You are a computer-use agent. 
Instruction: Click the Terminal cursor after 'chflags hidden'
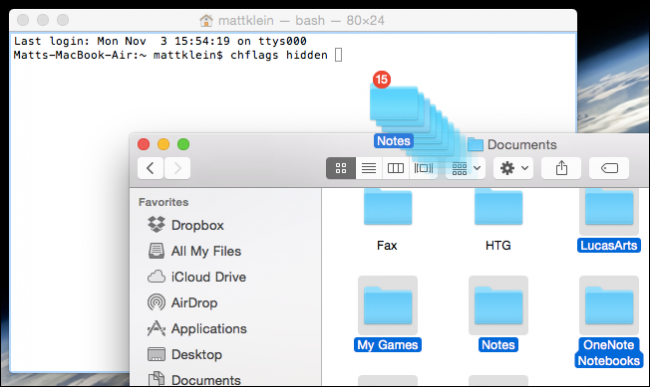click(x=338, y=55)
